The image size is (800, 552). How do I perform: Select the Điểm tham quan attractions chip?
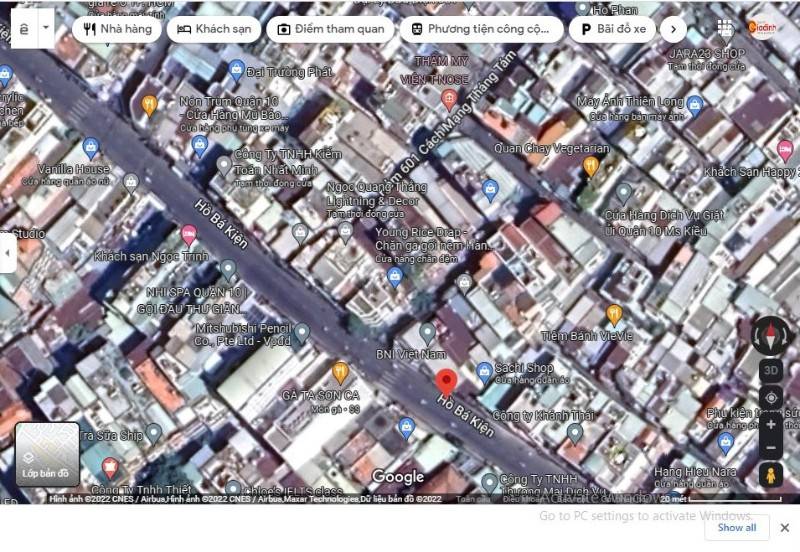[x=330, y=29]
